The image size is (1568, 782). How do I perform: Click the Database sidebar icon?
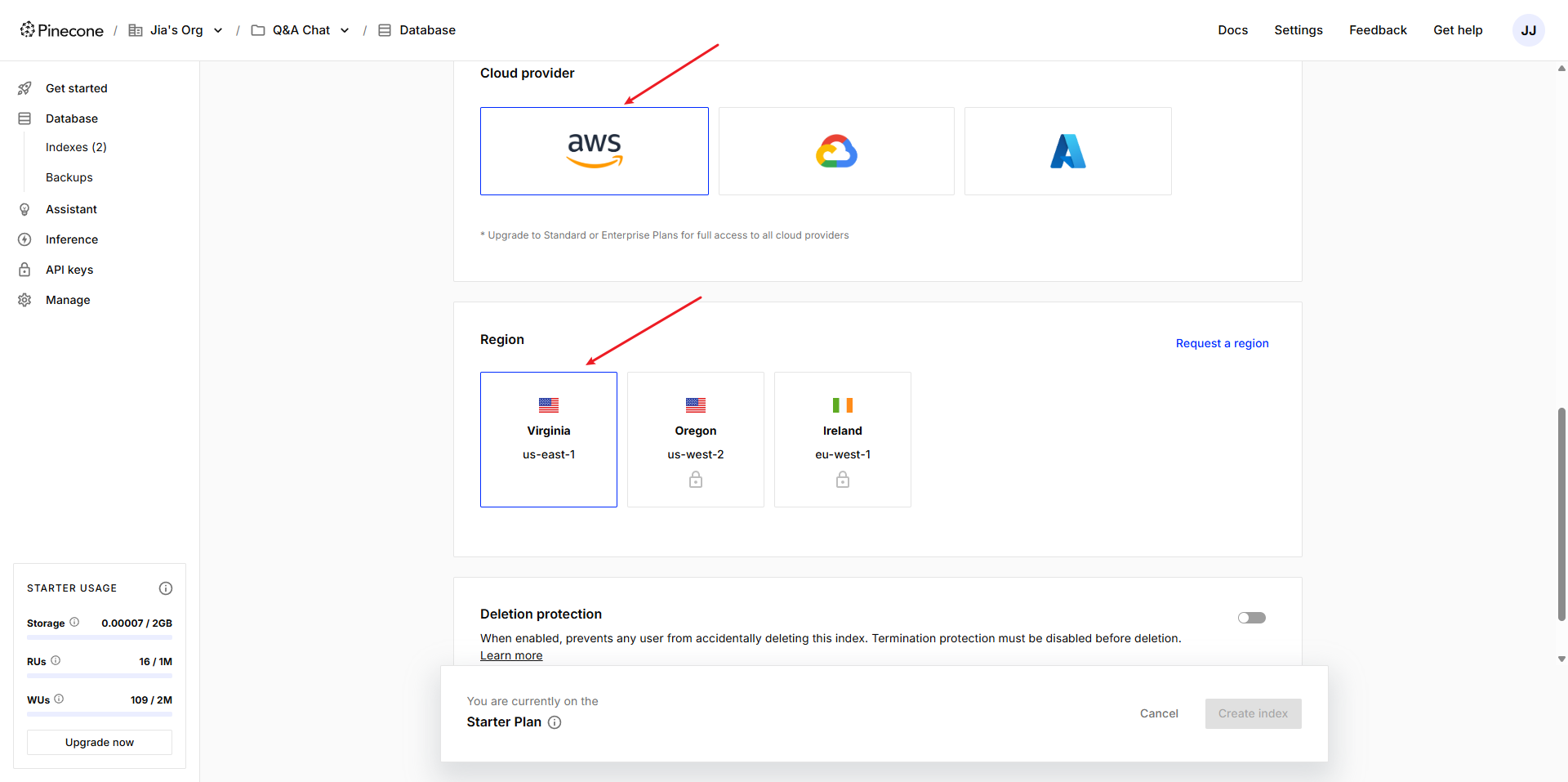point(24,118)
